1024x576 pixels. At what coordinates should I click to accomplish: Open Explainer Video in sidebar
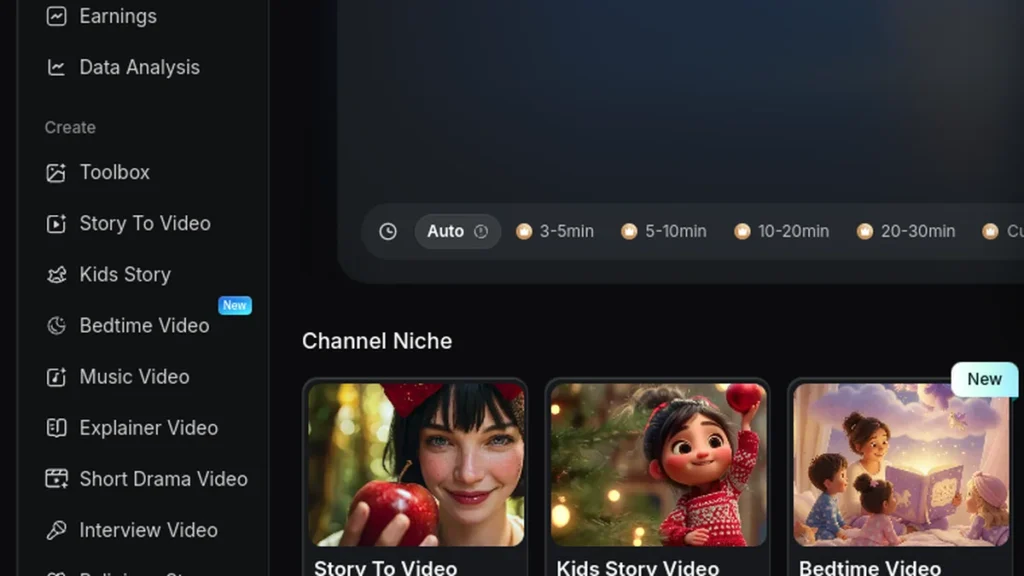pos(149,428)
